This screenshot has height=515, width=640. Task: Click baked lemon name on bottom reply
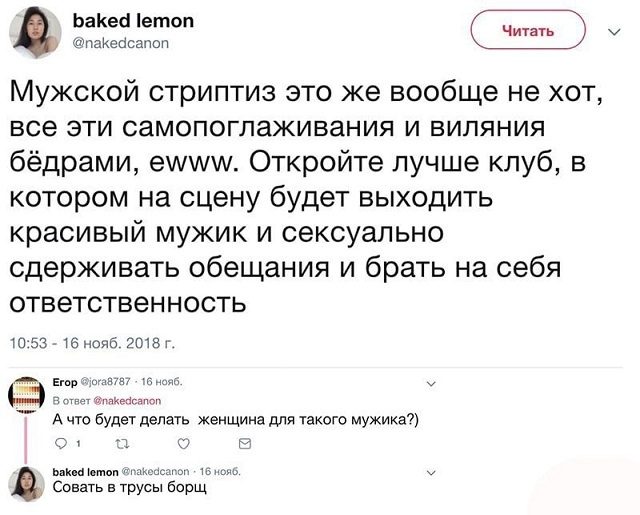click(87, 472)
